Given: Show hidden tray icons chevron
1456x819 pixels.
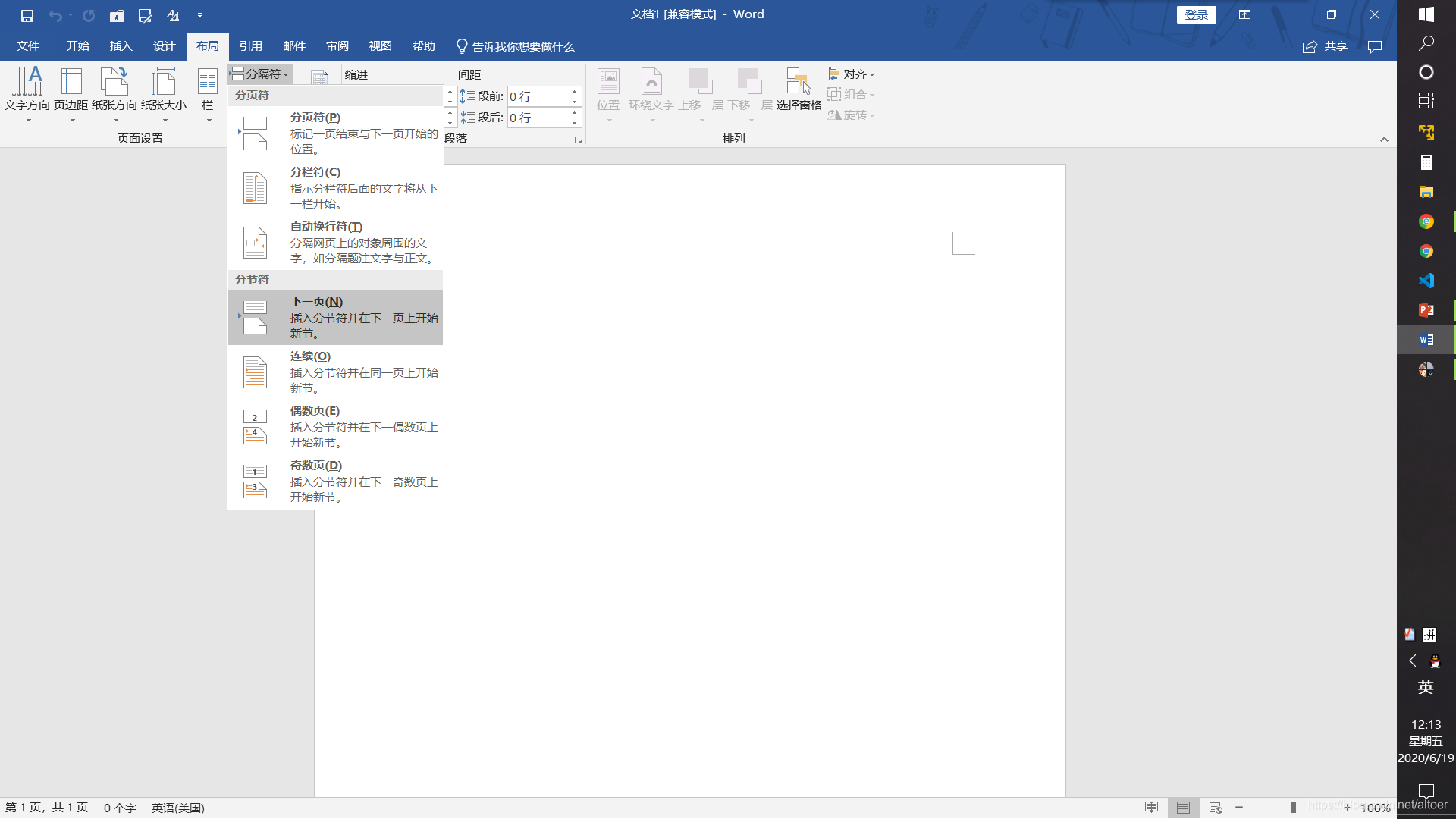Looking at the screenshot, I should coord(1412,661).
